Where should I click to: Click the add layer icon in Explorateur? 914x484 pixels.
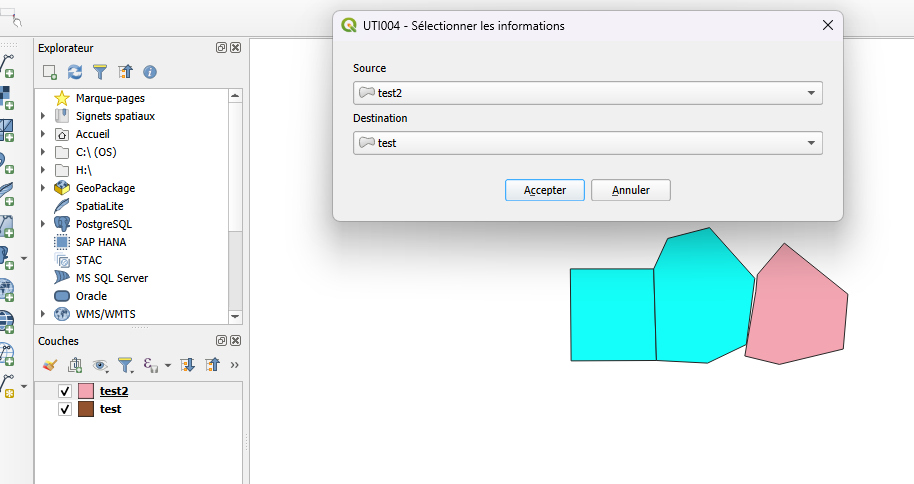pos(50,72)
